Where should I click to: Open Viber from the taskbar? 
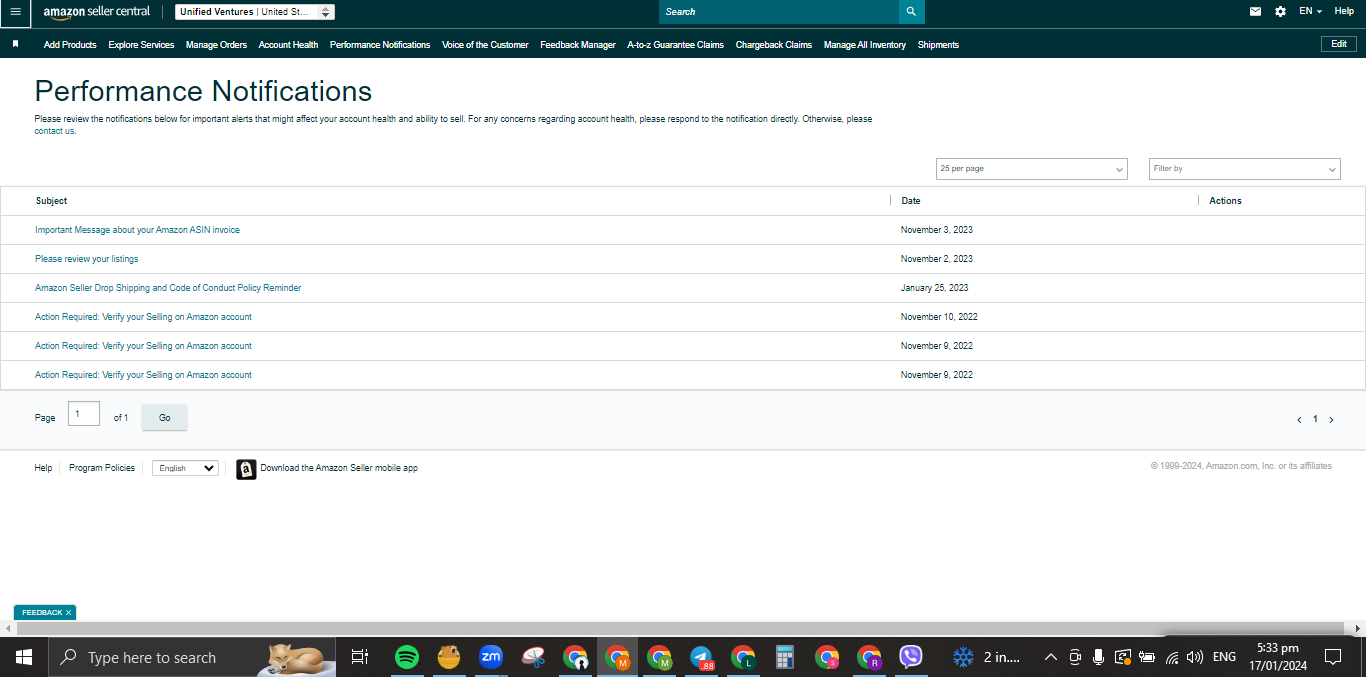[x=911, y=657]
